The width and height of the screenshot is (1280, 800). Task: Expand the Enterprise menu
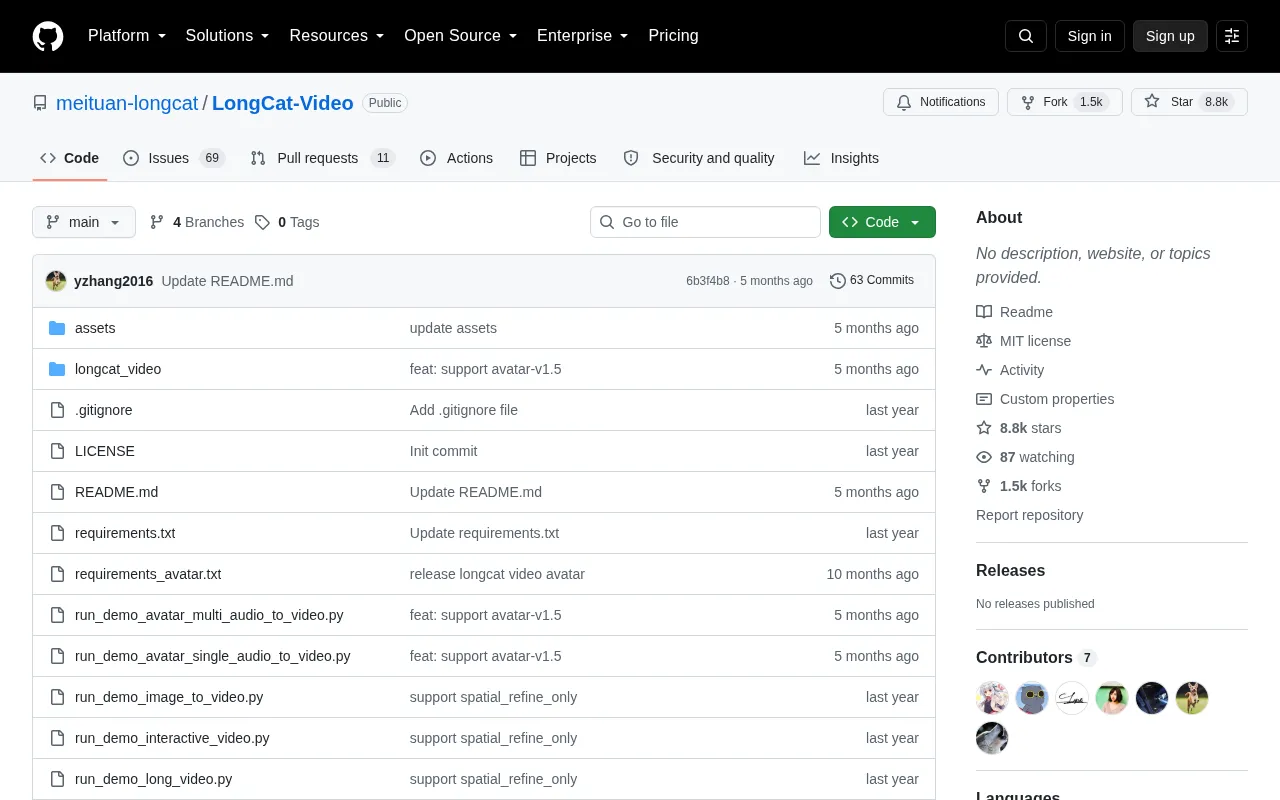click(583, 36)
